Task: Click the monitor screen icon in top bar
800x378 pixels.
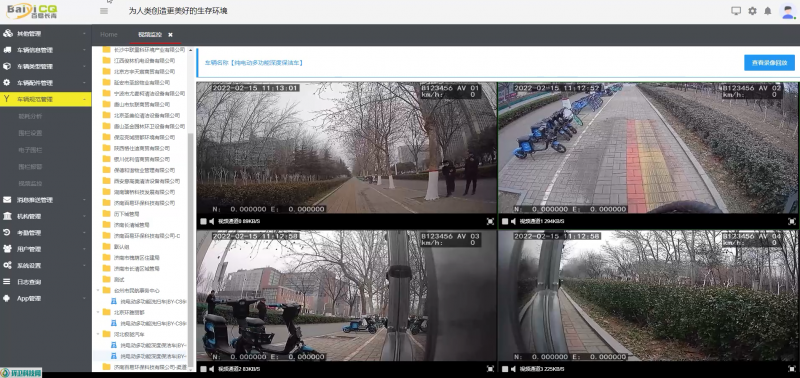Action: coord(736,11)
